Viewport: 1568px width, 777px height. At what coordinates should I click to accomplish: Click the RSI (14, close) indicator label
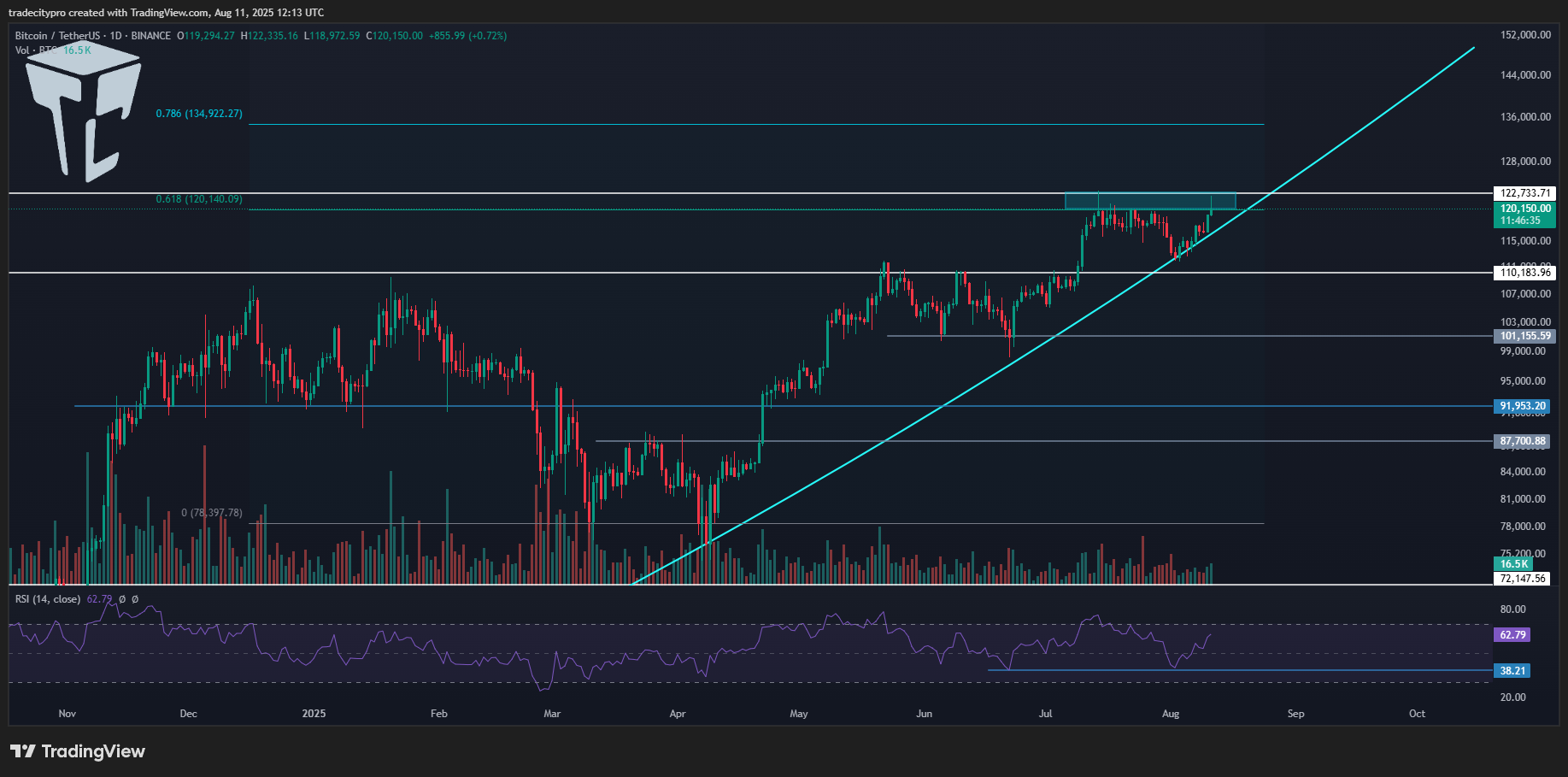coord(48,599)
